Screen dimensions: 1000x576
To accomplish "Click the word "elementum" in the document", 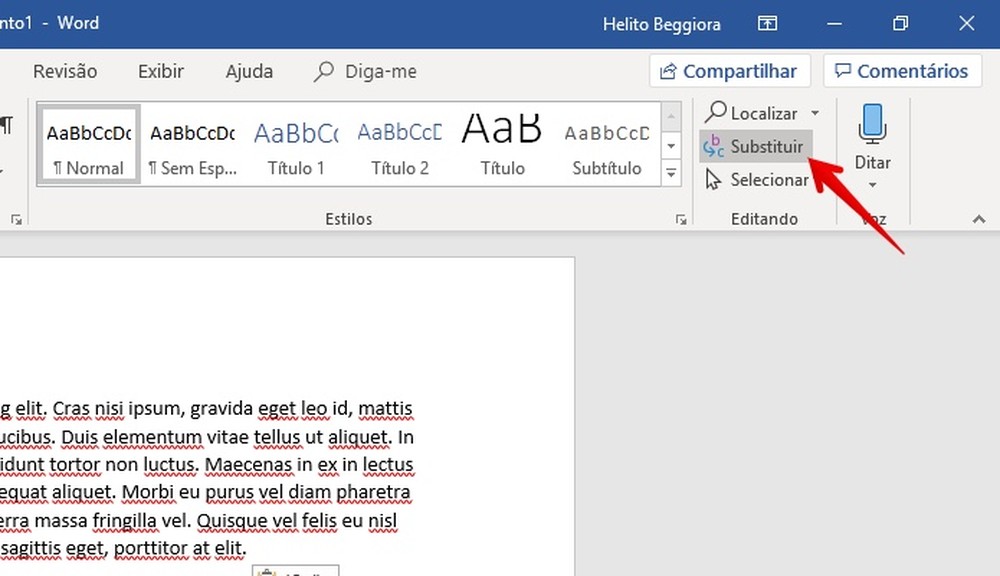I will [x=151, y=437].
